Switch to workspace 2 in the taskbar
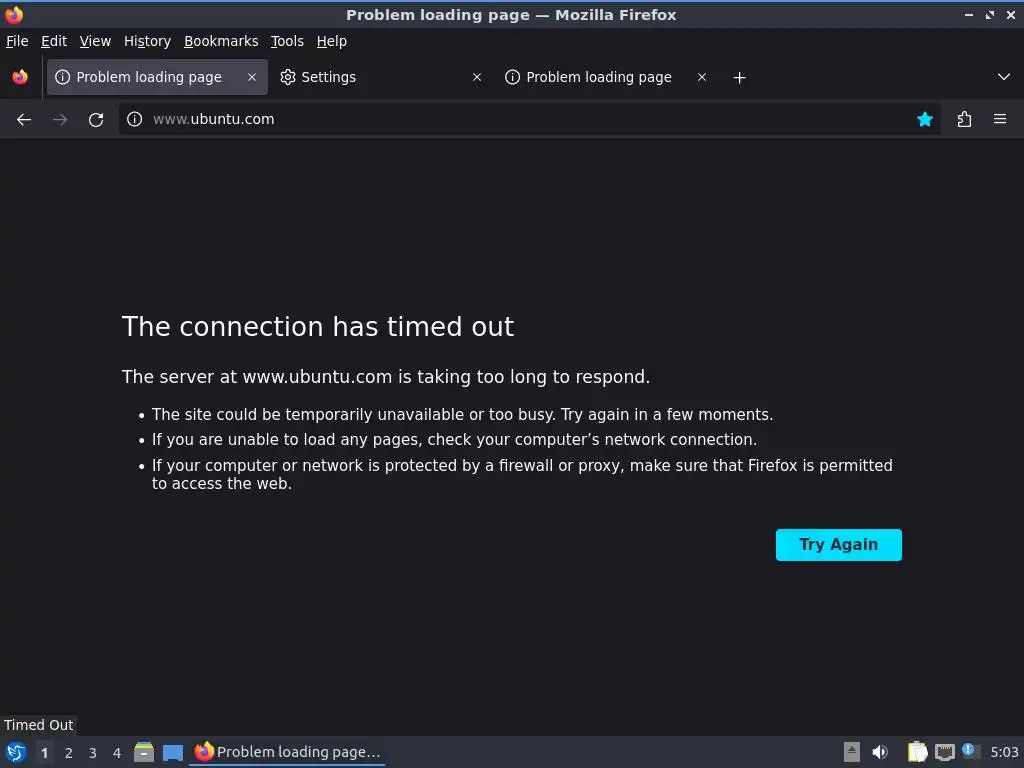This screenshot has height=768, width=1024. point(69,753)
